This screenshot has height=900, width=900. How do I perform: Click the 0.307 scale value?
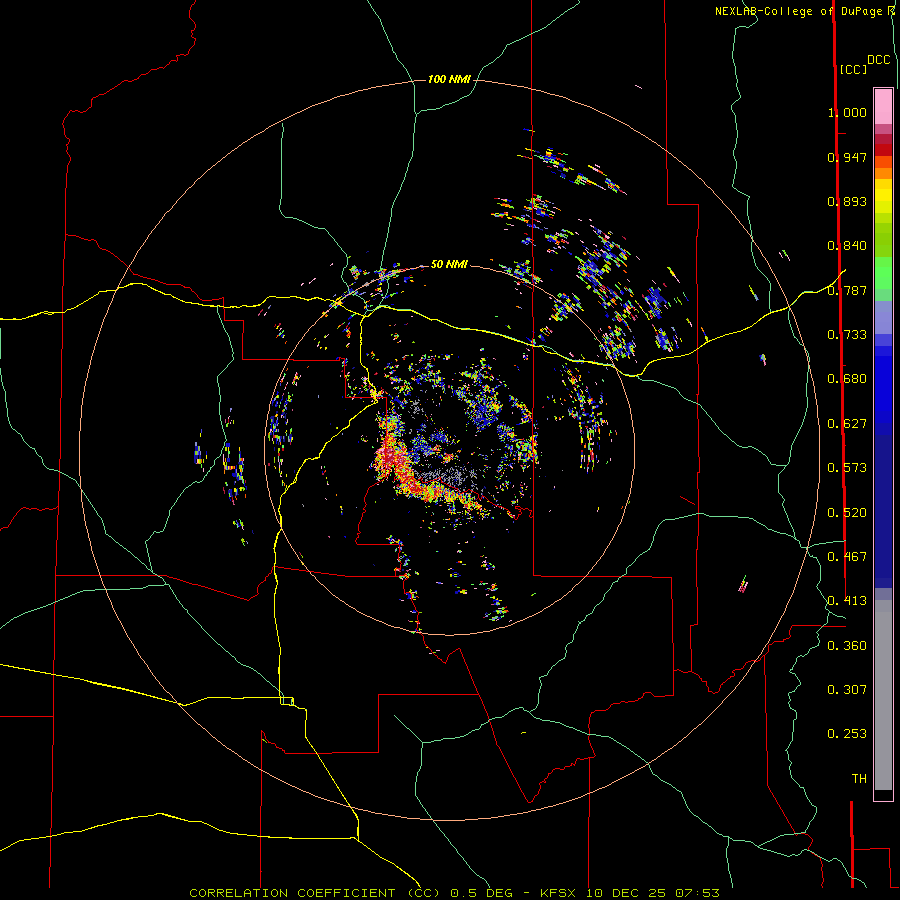(847, 690)
